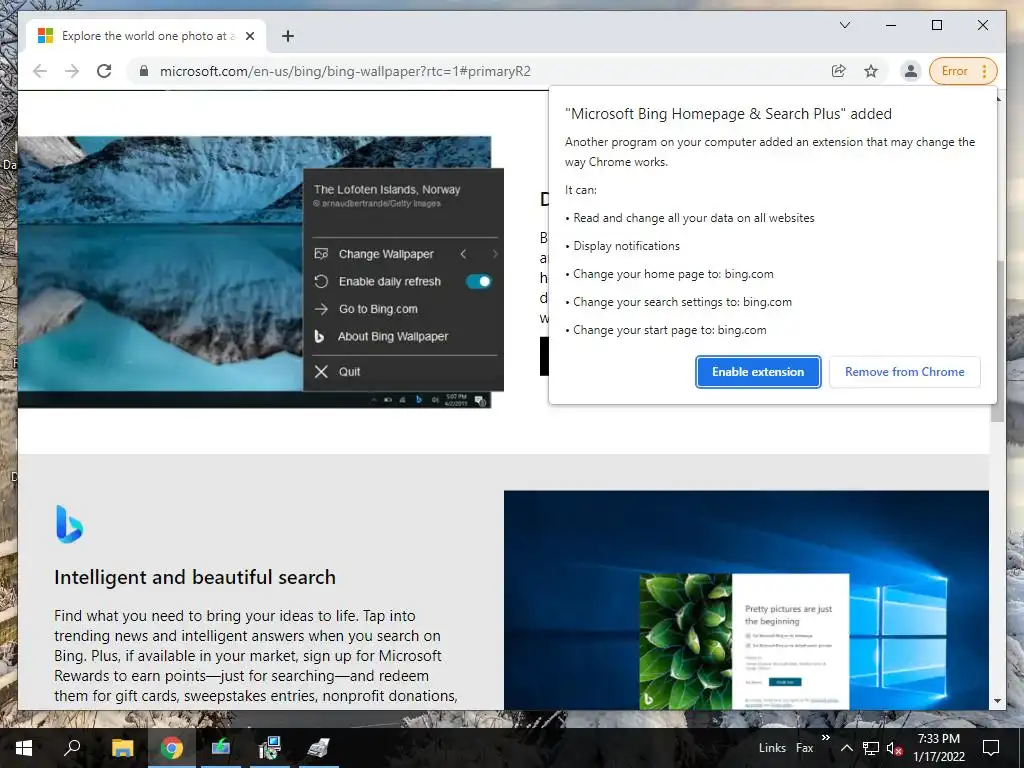Close the 'Explore the world' tab
Screen dimensions: 1024x768
click(249, 36)
